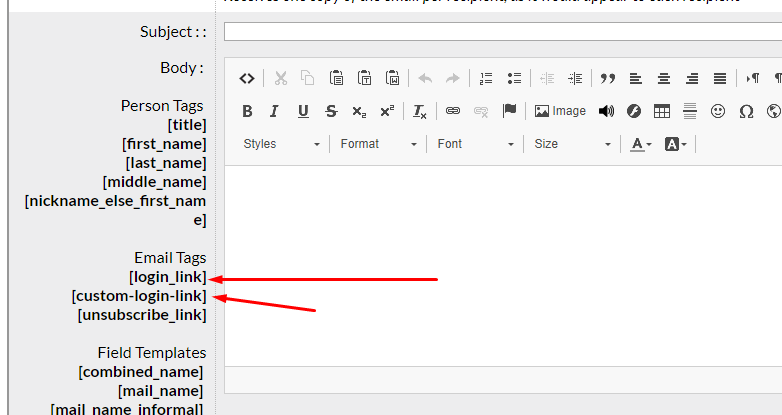Insert special character using Omega icon
This screenshot has width=782, height=415.
coord(746,111)
